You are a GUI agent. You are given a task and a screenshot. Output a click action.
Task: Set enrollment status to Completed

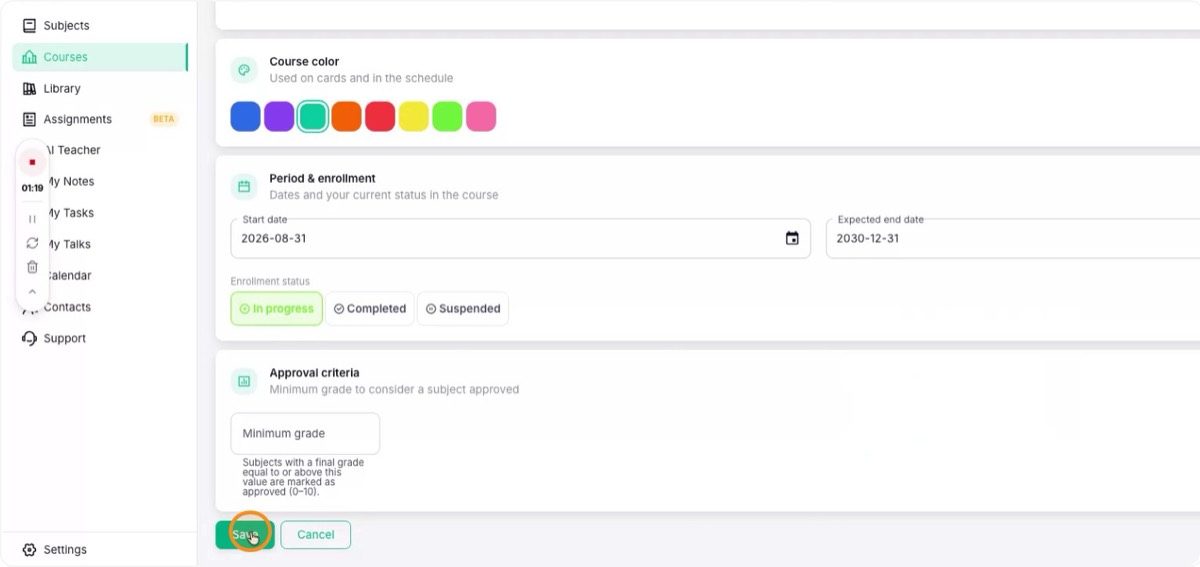tap(370, 309)
